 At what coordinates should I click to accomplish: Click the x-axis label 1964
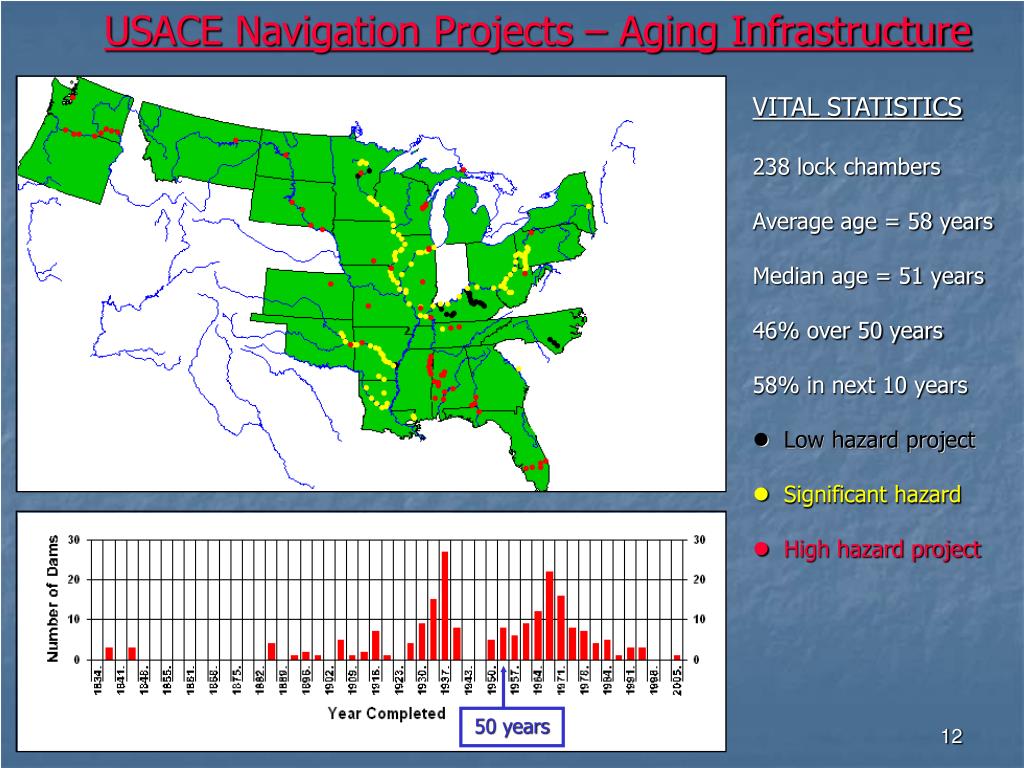538,681
